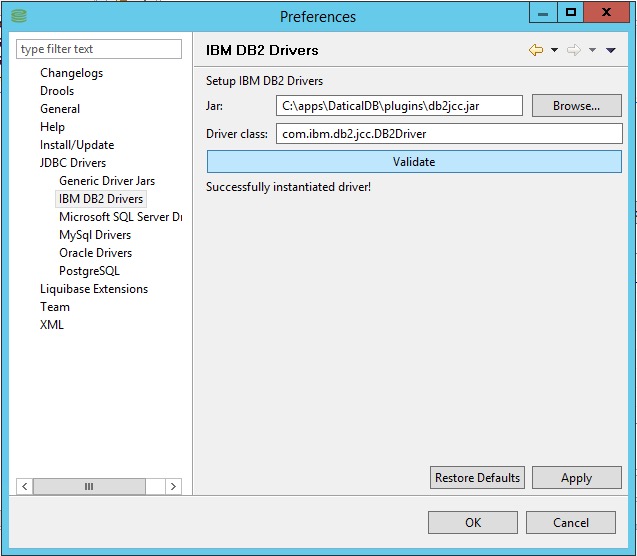Screen dimensions: 637x556
Task: Minimize the Preferences window
Action: click(x=543, y=13)
